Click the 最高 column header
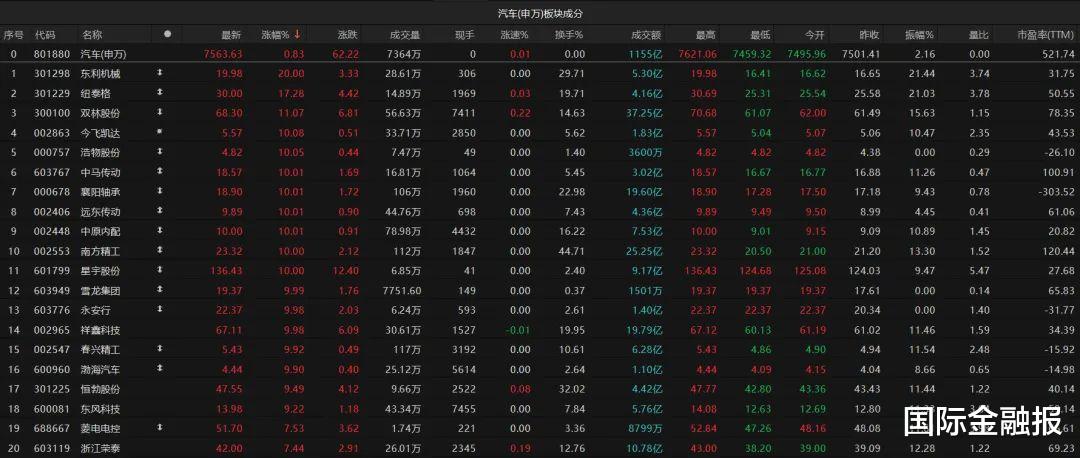The image size is (1080, 458). point(706,34)
